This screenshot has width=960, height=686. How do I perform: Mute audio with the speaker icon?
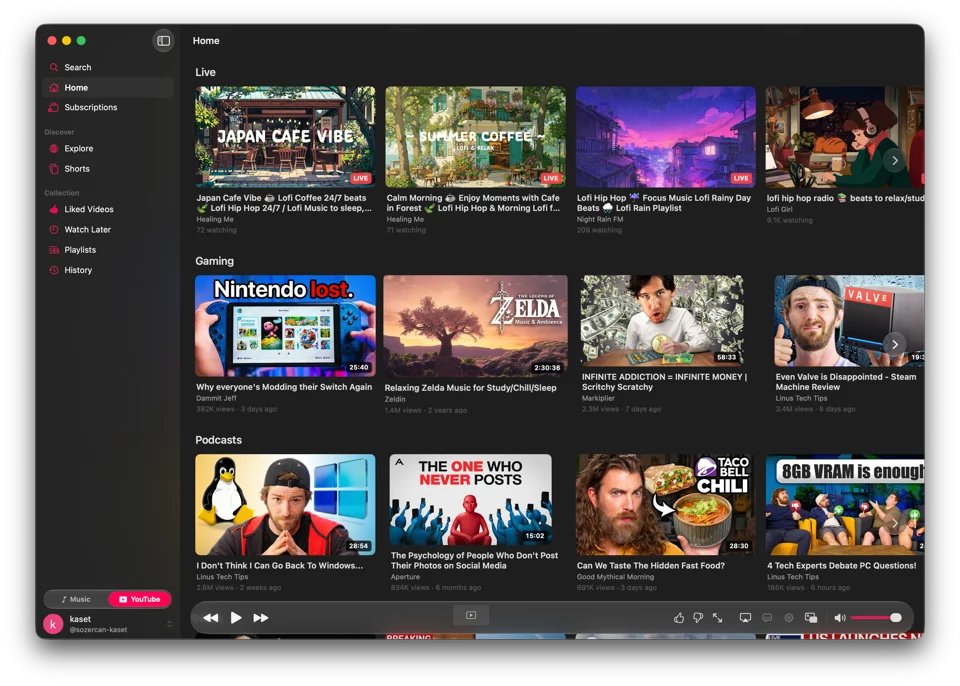coord(839,618)
